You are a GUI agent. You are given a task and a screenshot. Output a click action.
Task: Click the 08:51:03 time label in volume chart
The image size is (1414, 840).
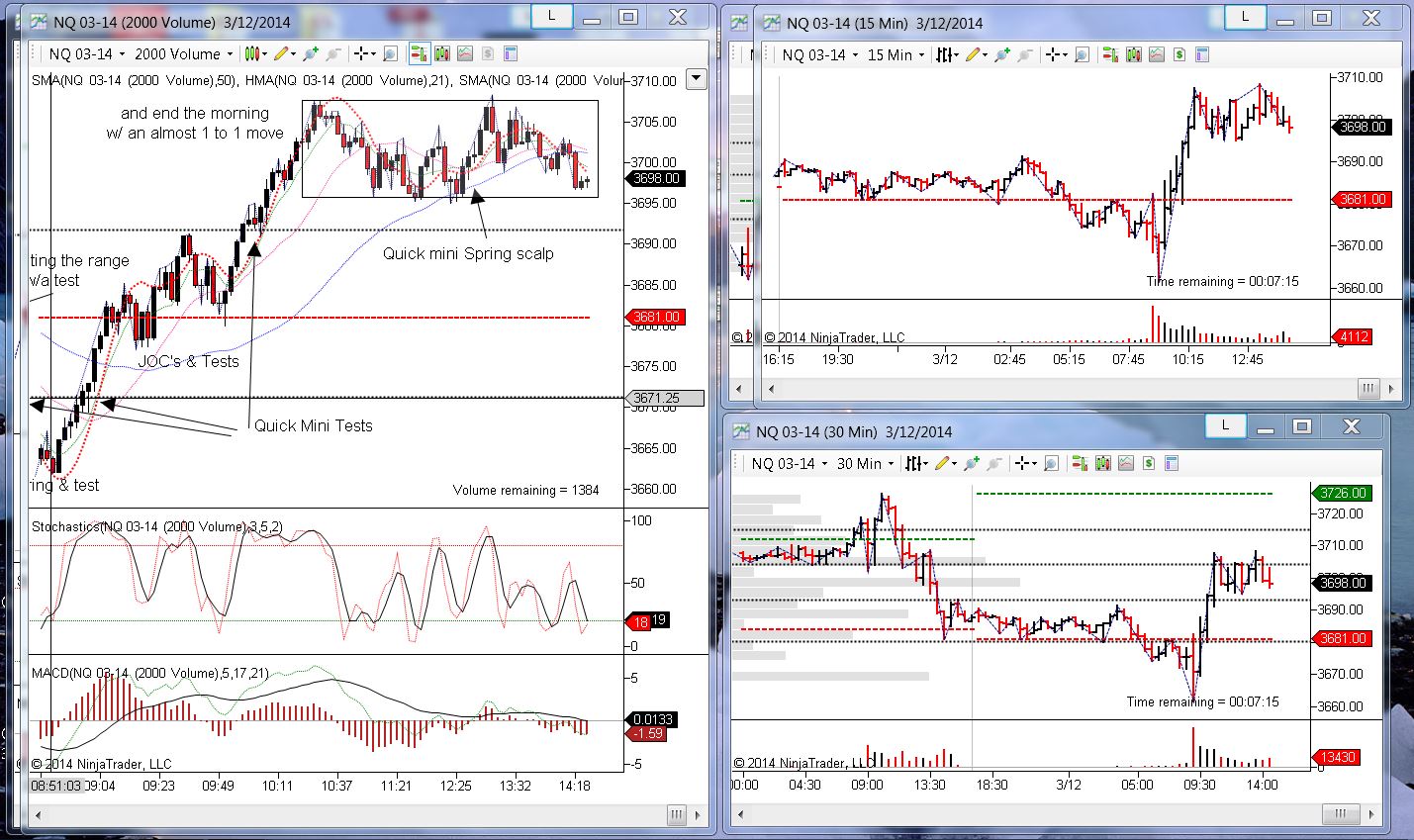pos(55,786)
